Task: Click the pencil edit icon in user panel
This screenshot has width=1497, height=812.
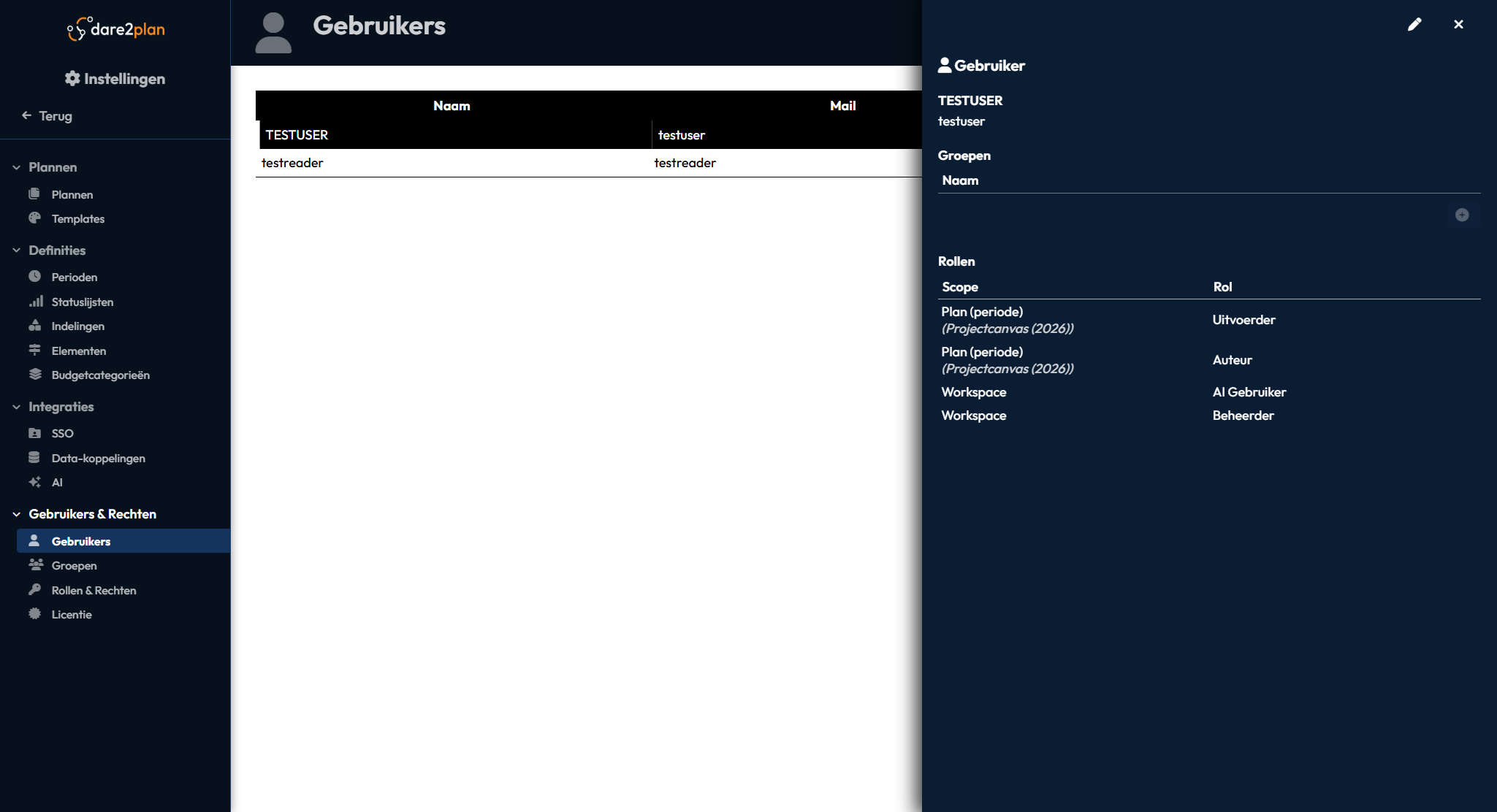Action: coord(1414,25)
